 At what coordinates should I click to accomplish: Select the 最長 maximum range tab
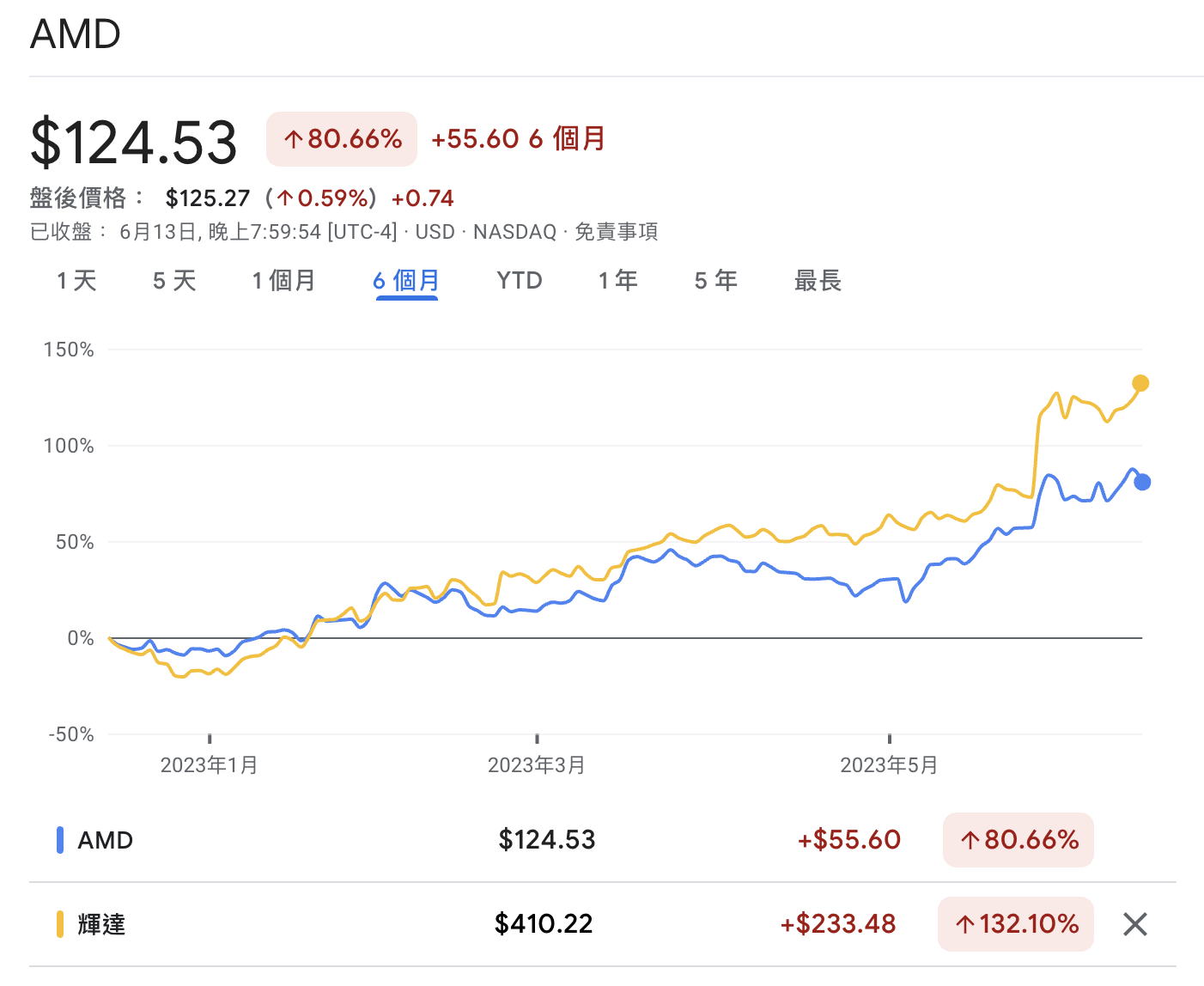tap(818, 281)
